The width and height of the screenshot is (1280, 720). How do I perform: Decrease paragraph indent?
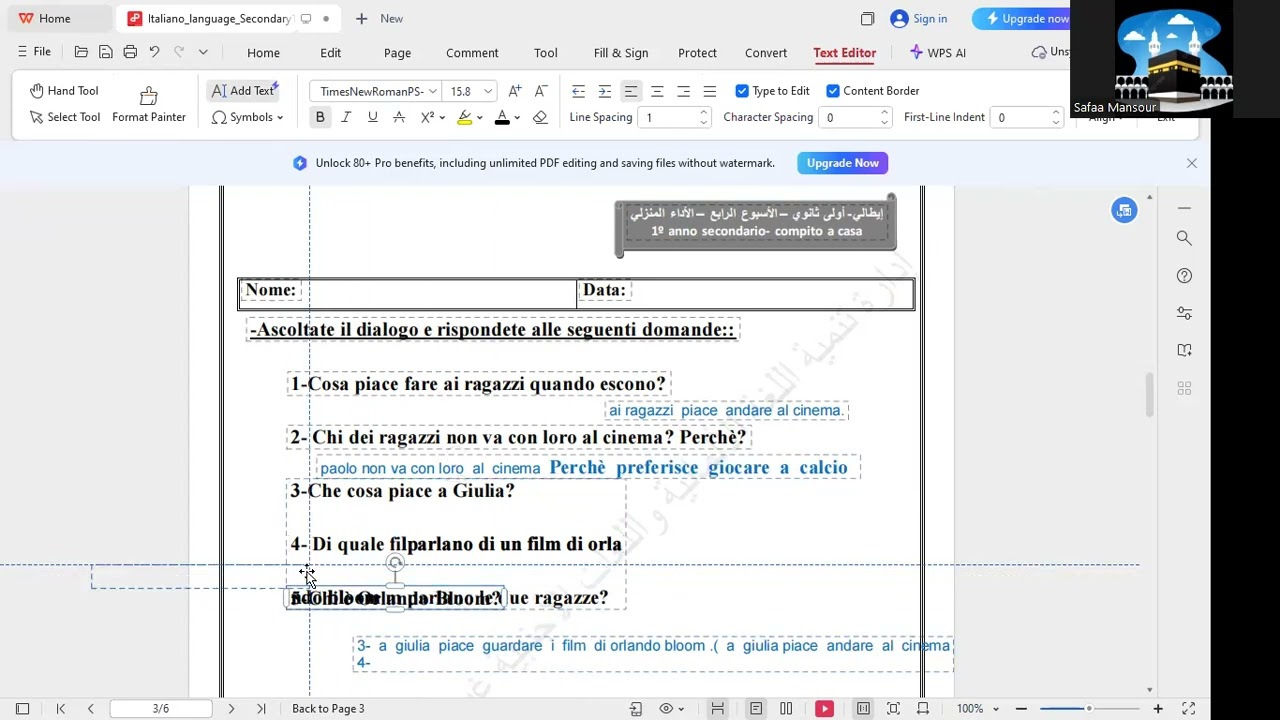pos(578,91)
